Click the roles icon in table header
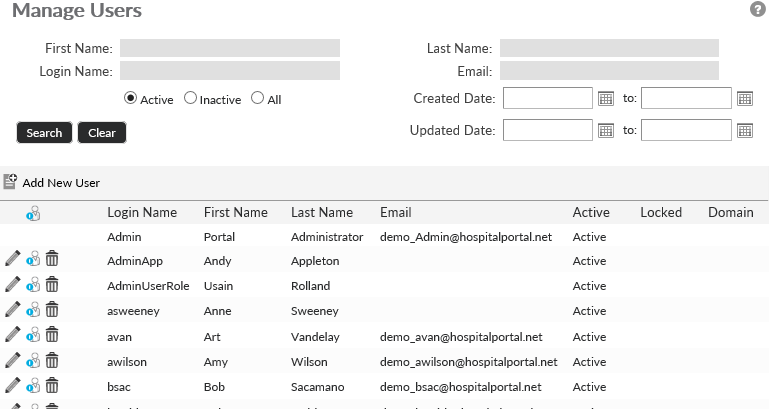The height and width of the screenshot is (409, 770). coord(33,213)
